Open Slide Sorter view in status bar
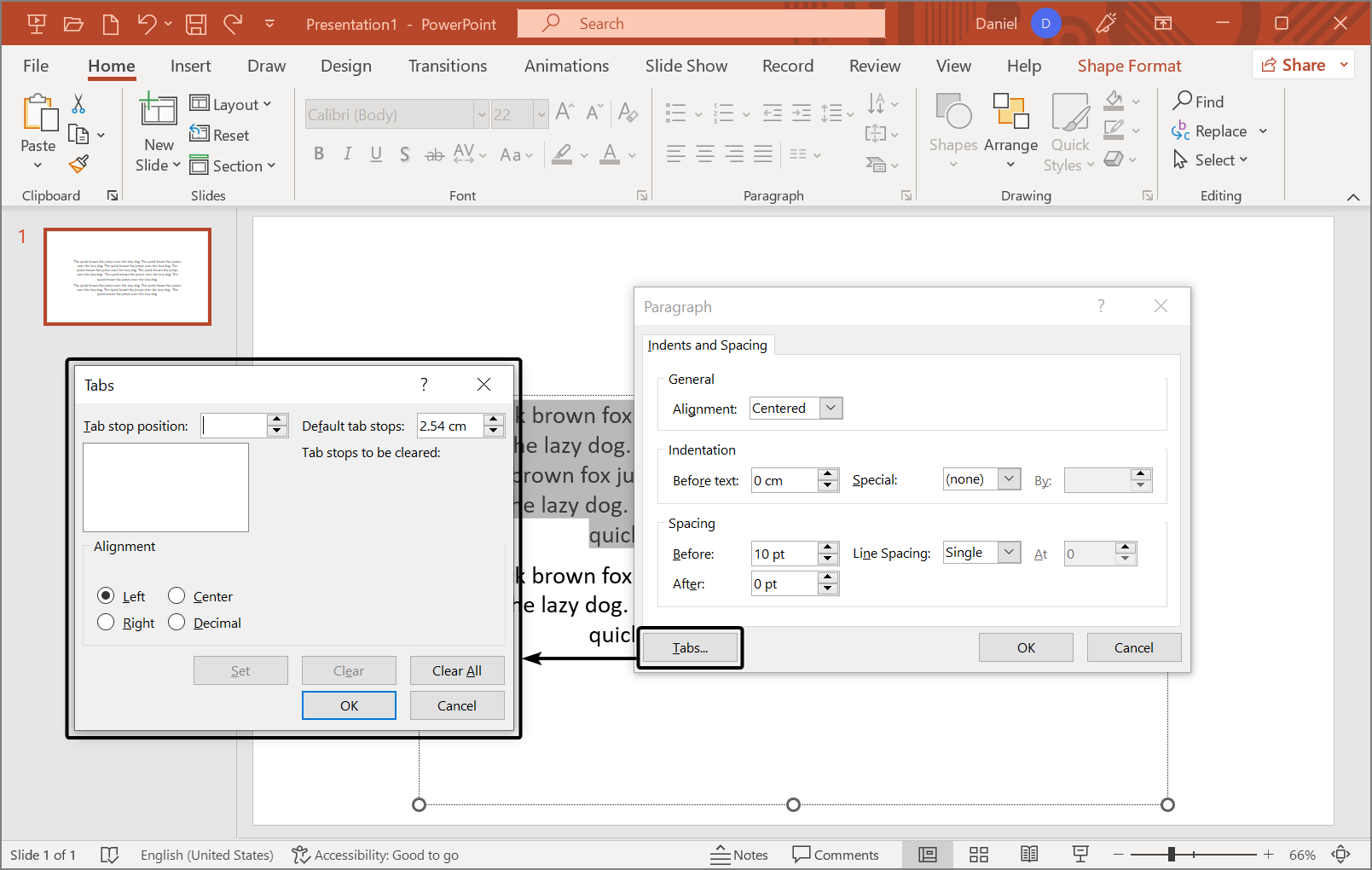The height and width of the screenshot is (870, 1372). [979, 855]
